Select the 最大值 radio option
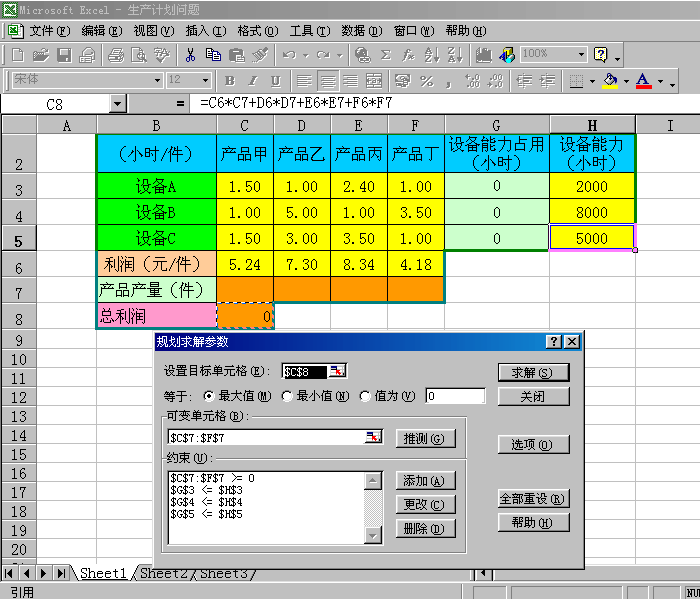The width and height of the screenshot is (700, 599). [208, 396]
